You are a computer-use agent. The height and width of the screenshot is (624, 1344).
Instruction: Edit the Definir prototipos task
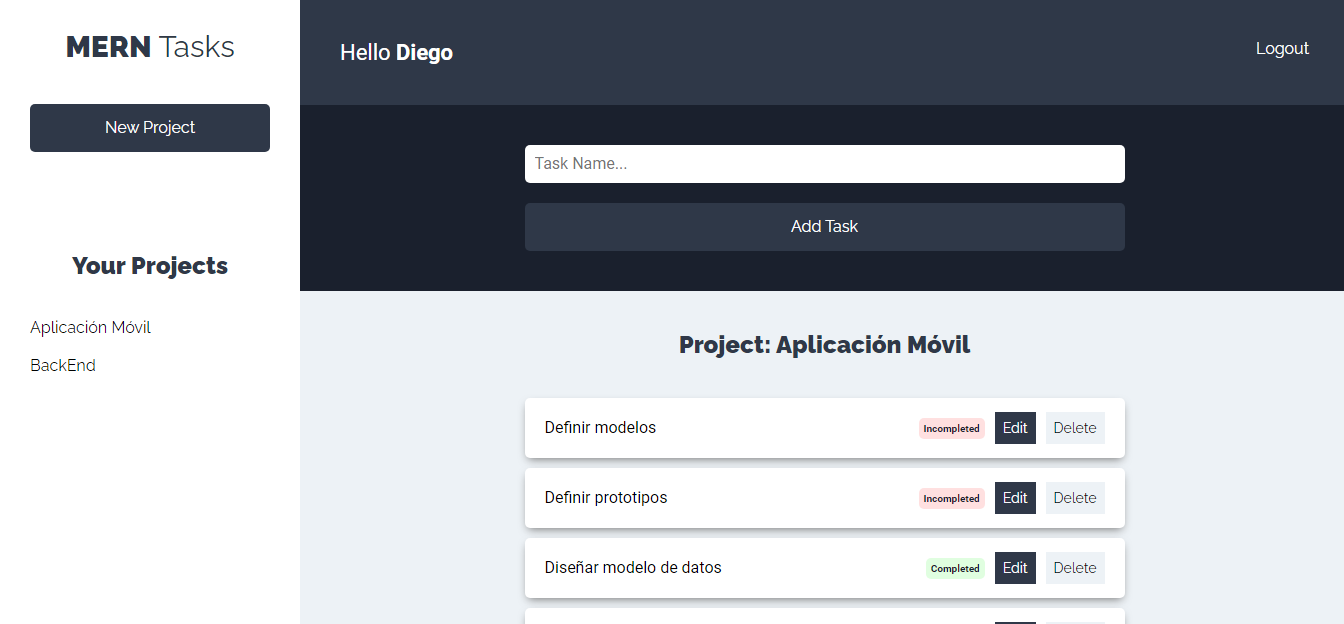click(x=1015, y=498)
